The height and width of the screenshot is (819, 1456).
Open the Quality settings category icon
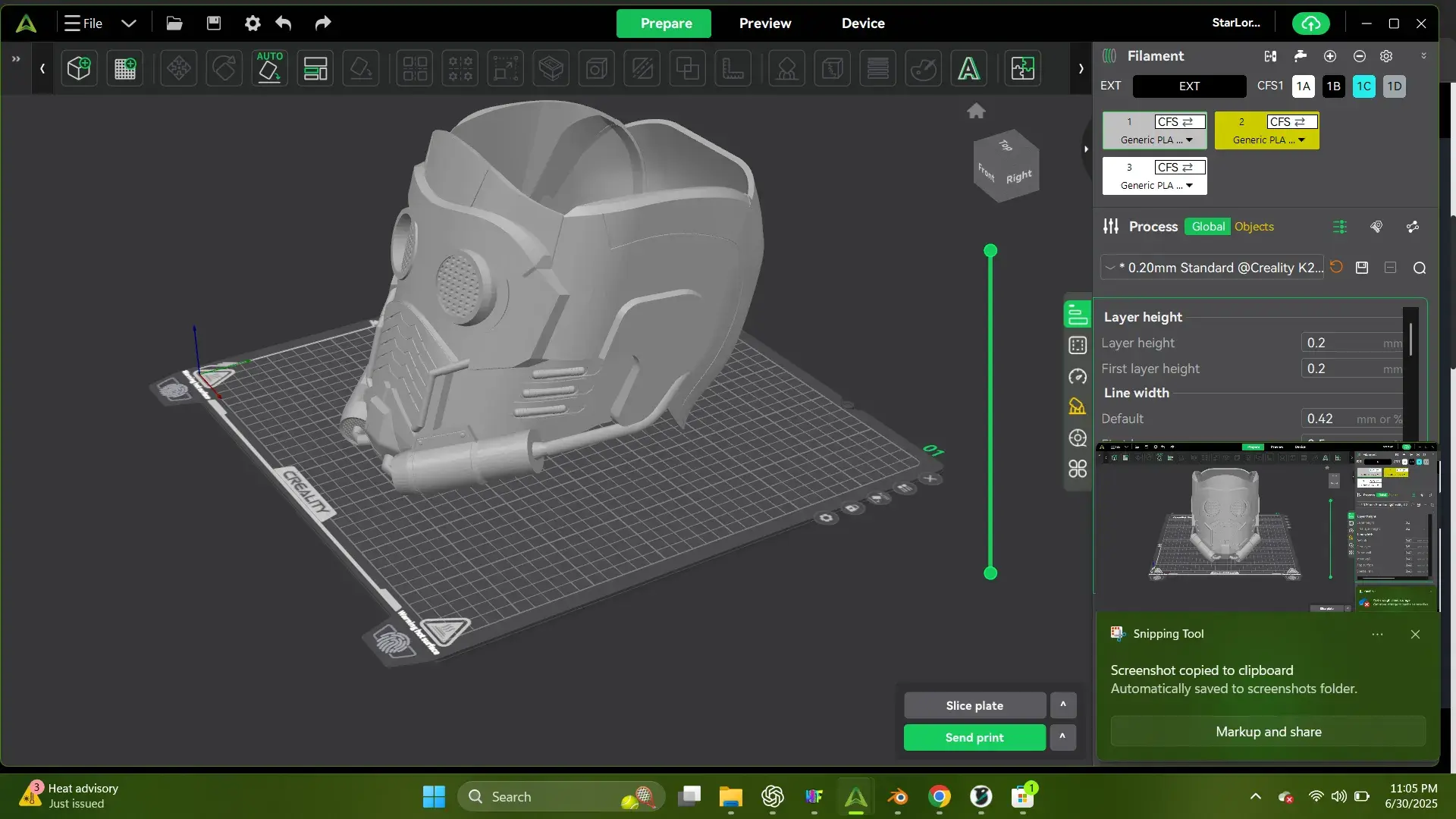pos(1078,314)
